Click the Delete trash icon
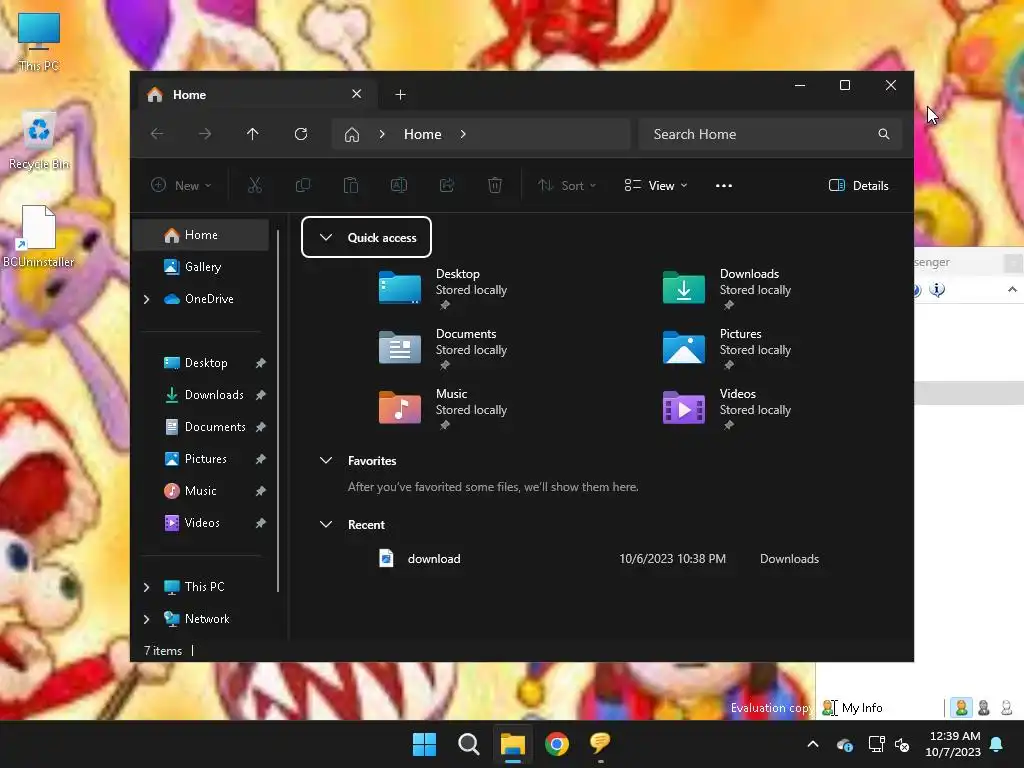 (x=495, y=185)
